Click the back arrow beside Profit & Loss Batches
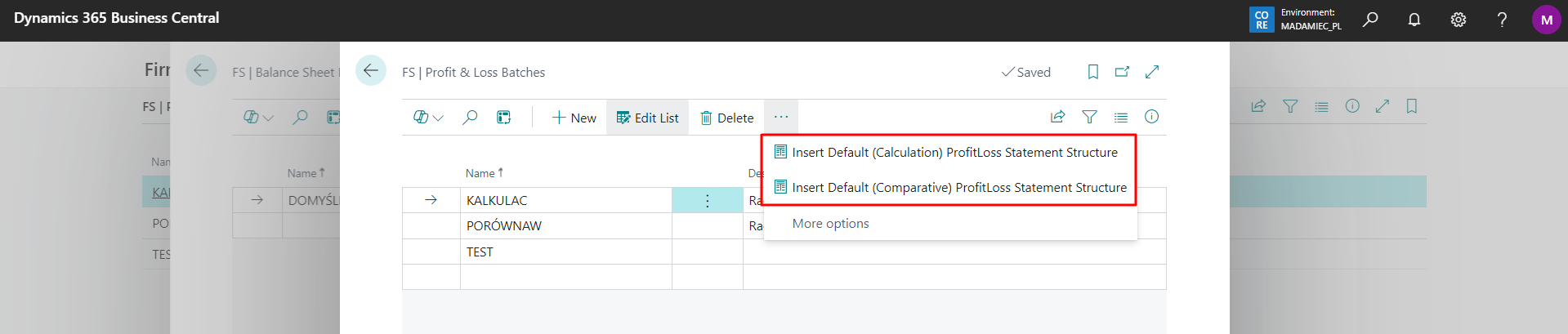Screen dimensions: 1568x334 [371, 71]
